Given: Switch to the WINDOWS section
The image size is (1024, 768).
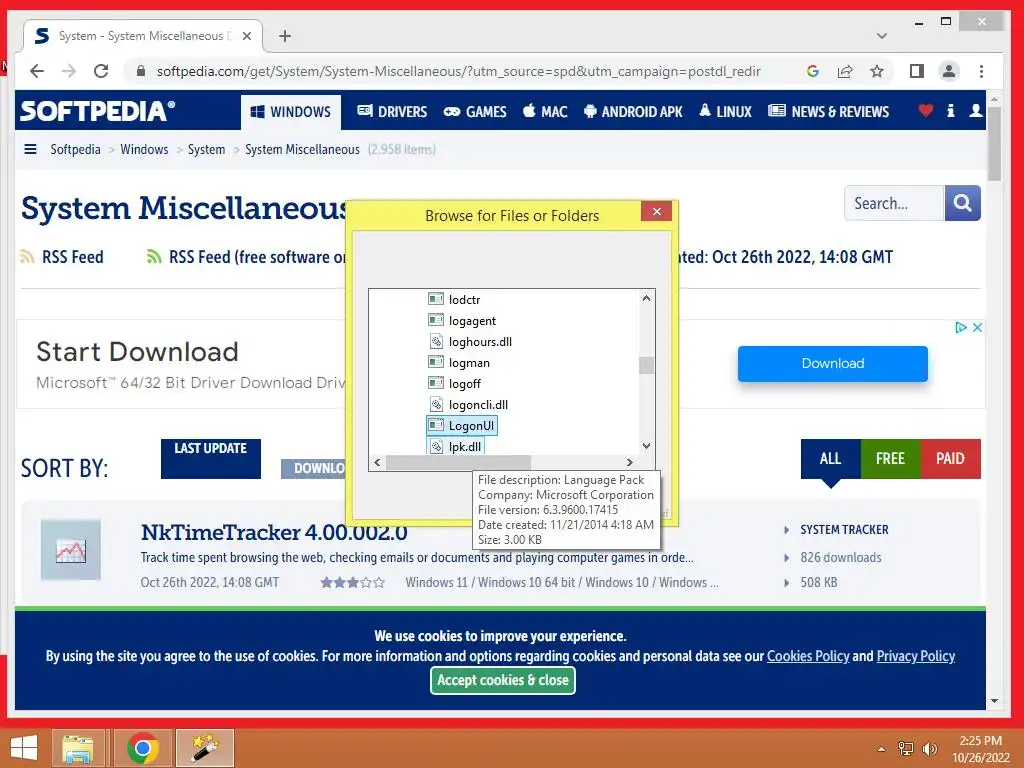Looking at the screenshot, I should (x=291, y=112).
